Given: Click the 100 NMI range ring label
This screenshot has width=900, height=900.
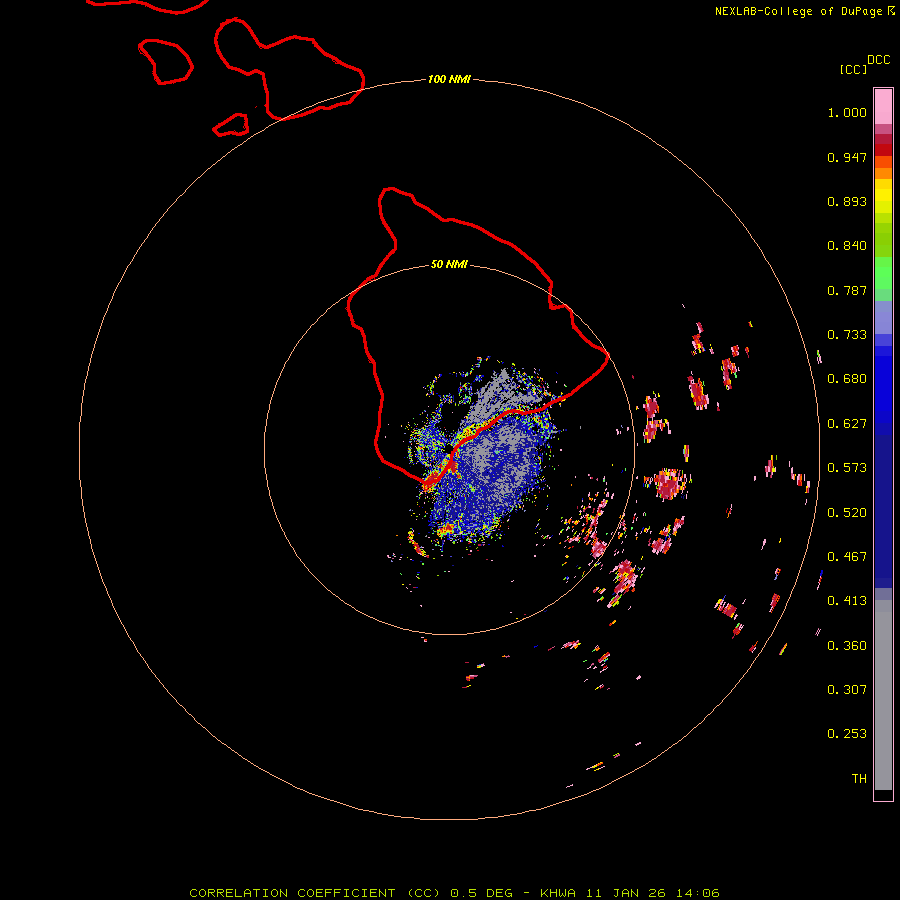Looking at the screenshot, I should tap(449, 79).
